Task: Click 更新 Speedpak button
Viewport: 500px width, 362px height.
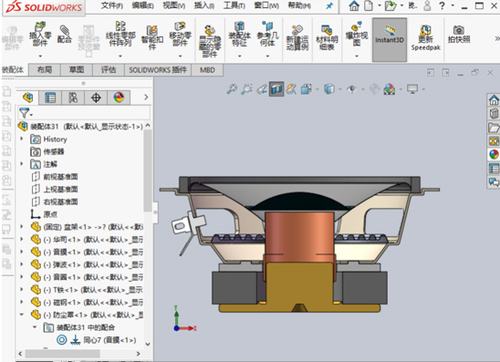Action: (x=425, y=38)
